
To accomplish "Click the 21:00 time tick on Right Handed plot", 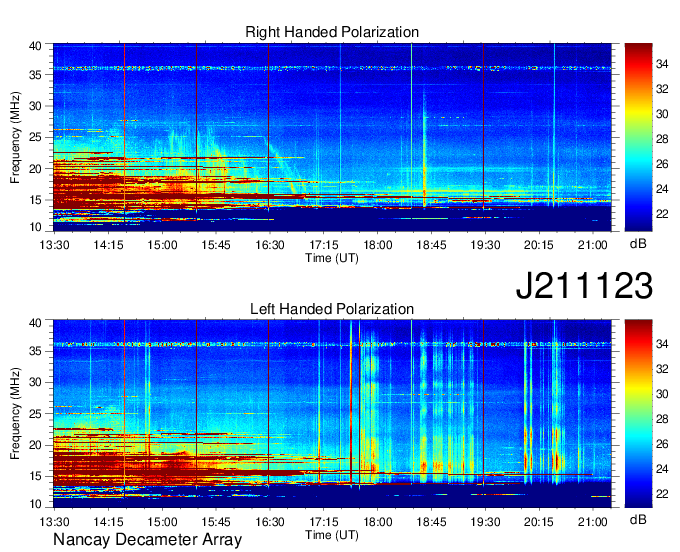I will click(592, 245).
